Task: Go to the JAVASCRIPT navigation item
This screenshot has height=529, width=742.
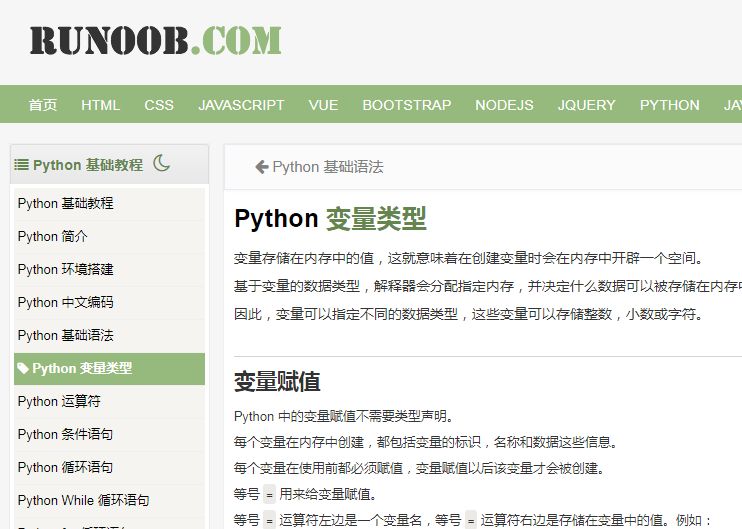Action: click(x=241, y=105)
